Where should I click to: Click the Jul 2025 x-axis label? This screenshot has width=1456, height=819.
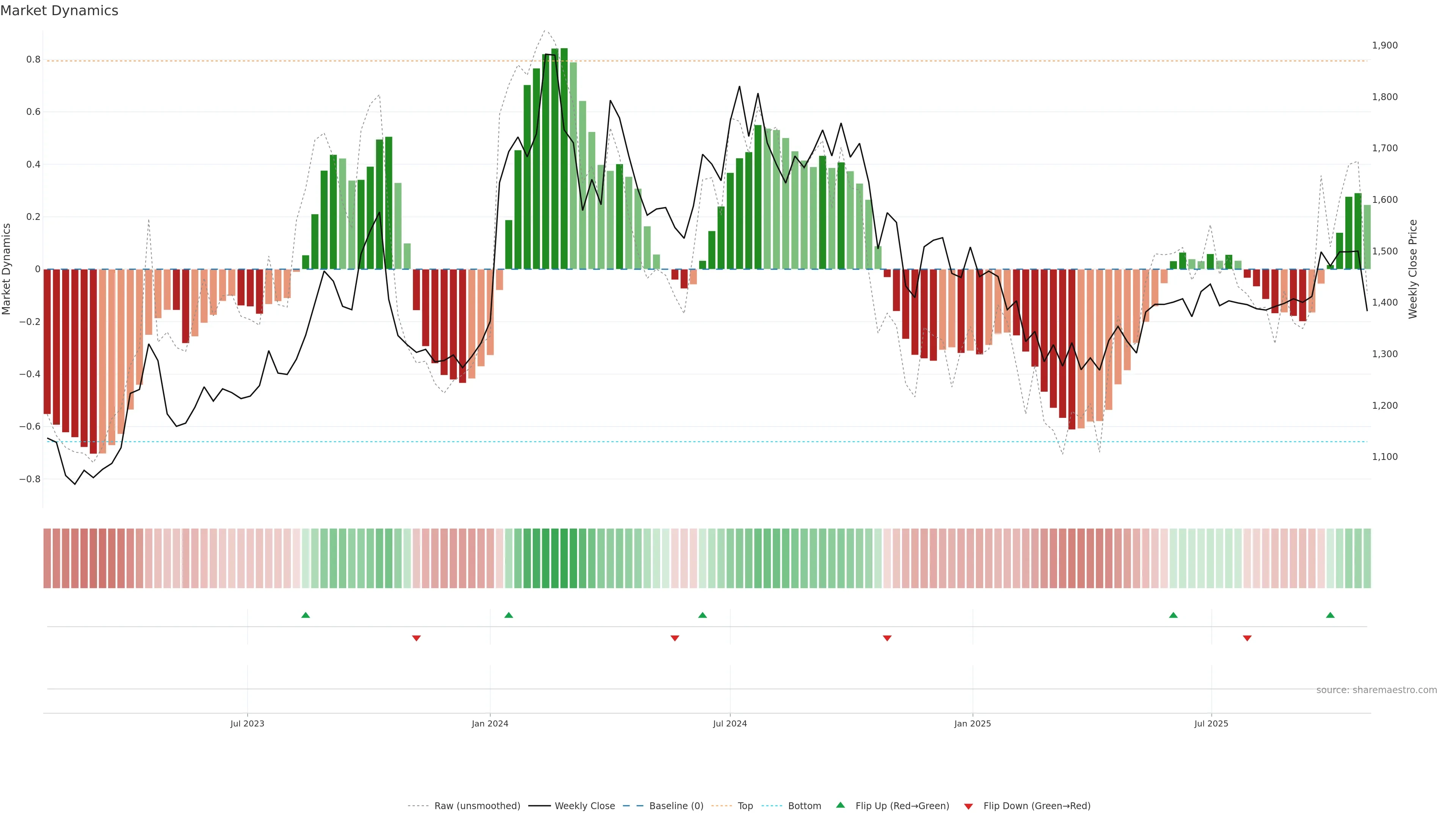point(1211,723)
